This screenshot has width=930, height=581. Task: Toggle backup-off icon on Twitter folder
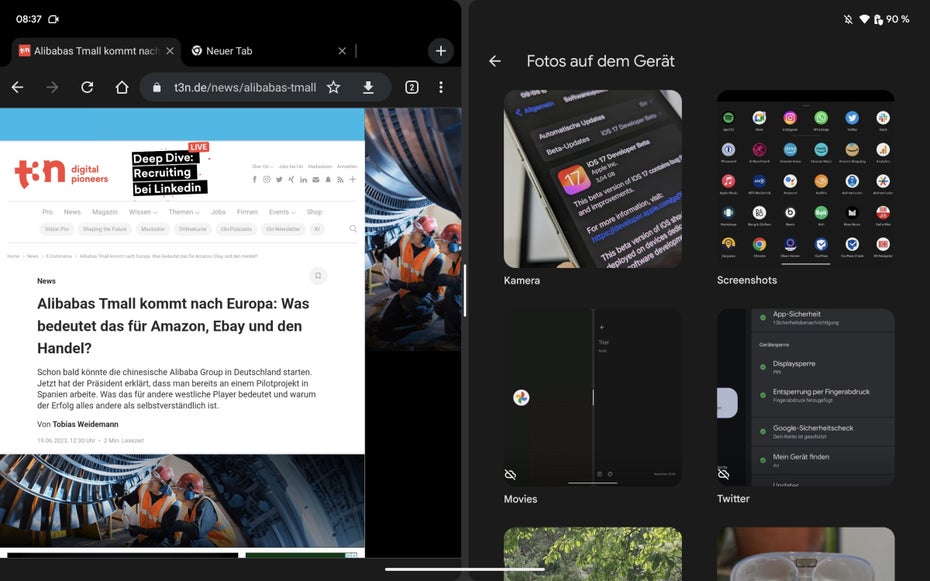click(x=723, y=474)
